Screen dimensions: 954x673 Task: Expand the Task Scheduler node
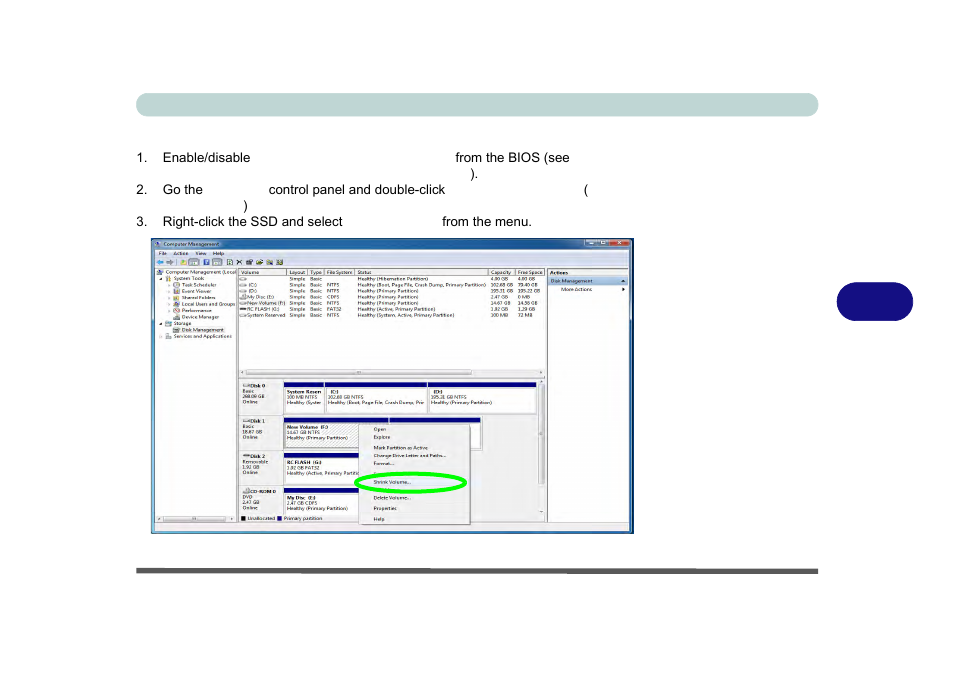click(169, 285)
